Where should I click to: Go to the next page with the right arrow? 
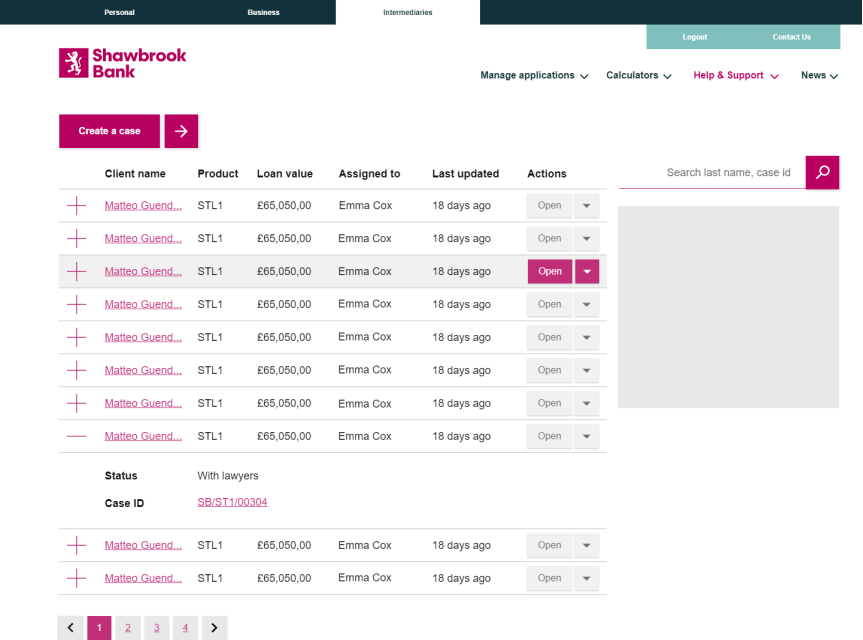(215, 628)
